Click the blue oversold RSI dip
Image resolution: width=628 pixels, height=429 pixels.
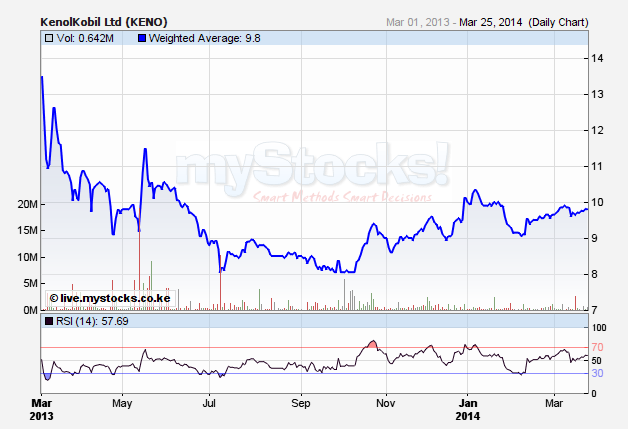tap(47, 375)
